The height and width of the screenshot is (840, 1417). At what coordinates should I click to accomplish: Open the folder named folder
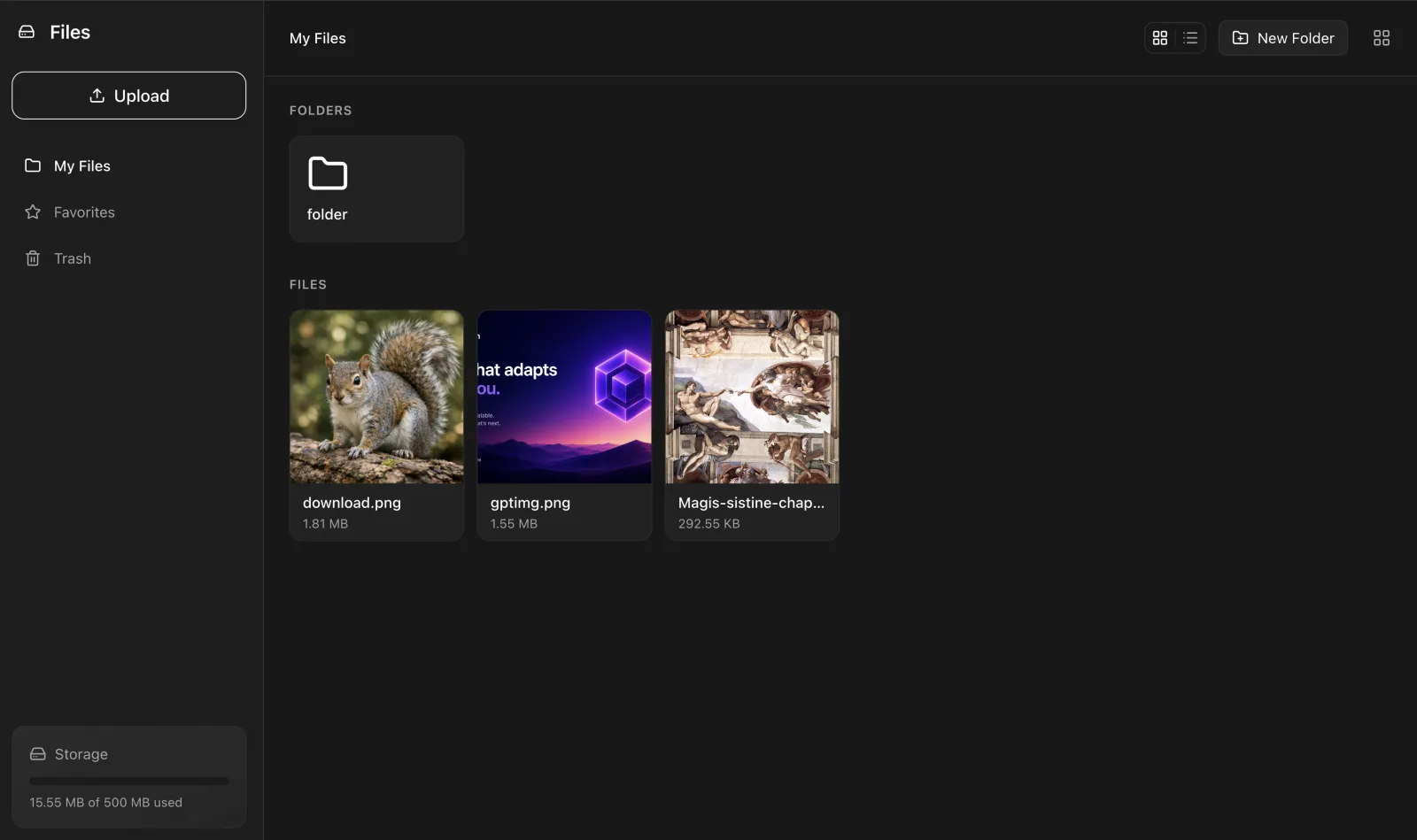(x=376, y=189)
